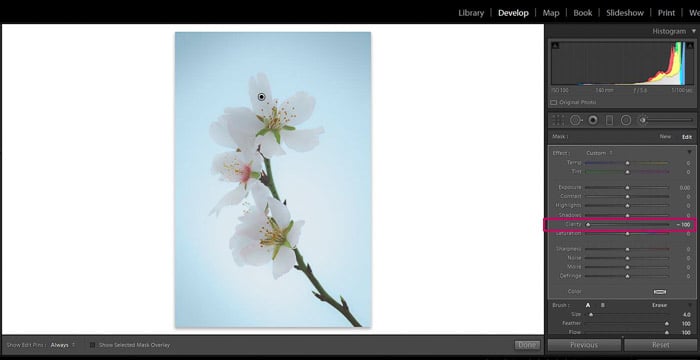This screenshot has width=700, height=360.
Task: Click the brush Size slider handle
Action: pyautogui.click(x=591, y=315)
